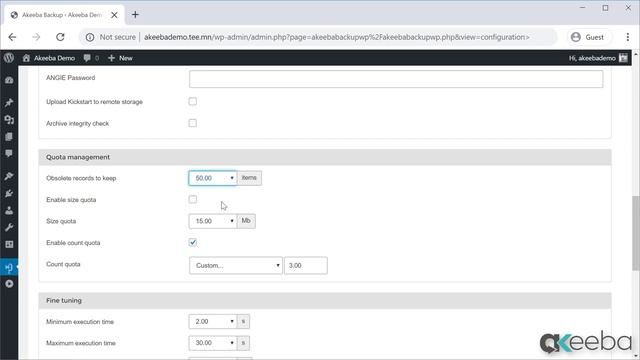Open Minimum execution time dropdown
640x360 pixels.
tap(213, 321)
